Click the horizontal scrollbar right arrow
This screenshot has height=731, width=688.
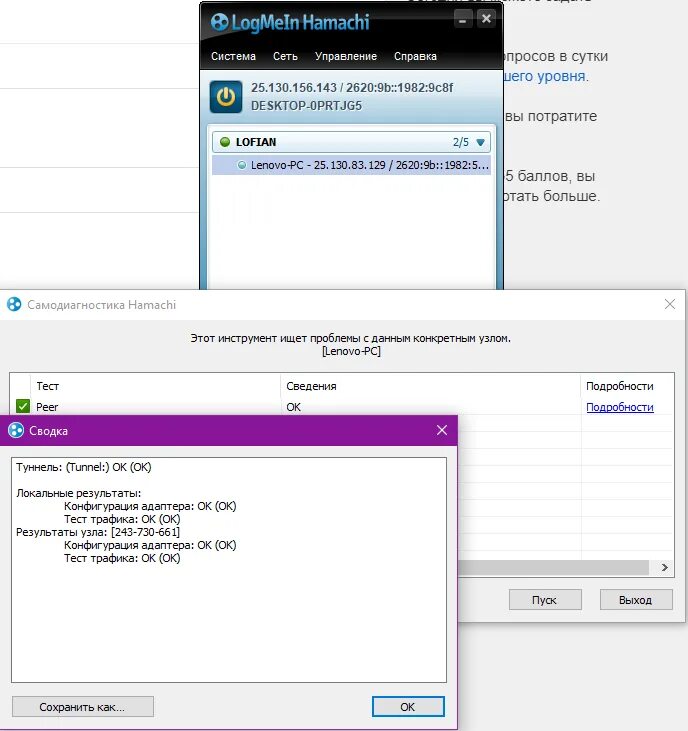(x=665, y=567)
